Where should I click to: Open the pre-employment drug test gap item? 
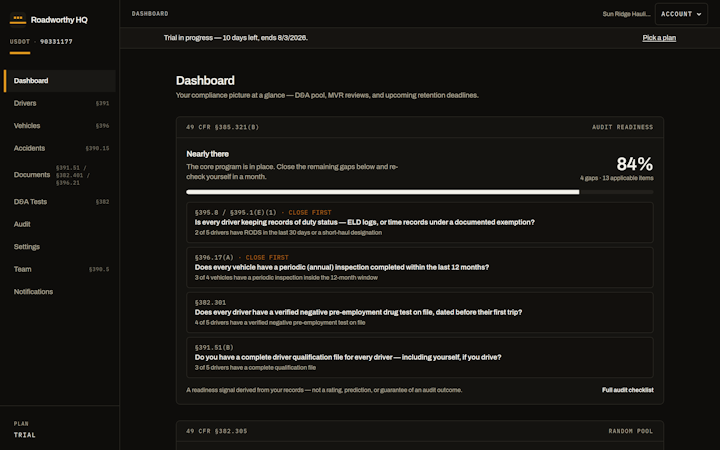(x=420, y=312)
